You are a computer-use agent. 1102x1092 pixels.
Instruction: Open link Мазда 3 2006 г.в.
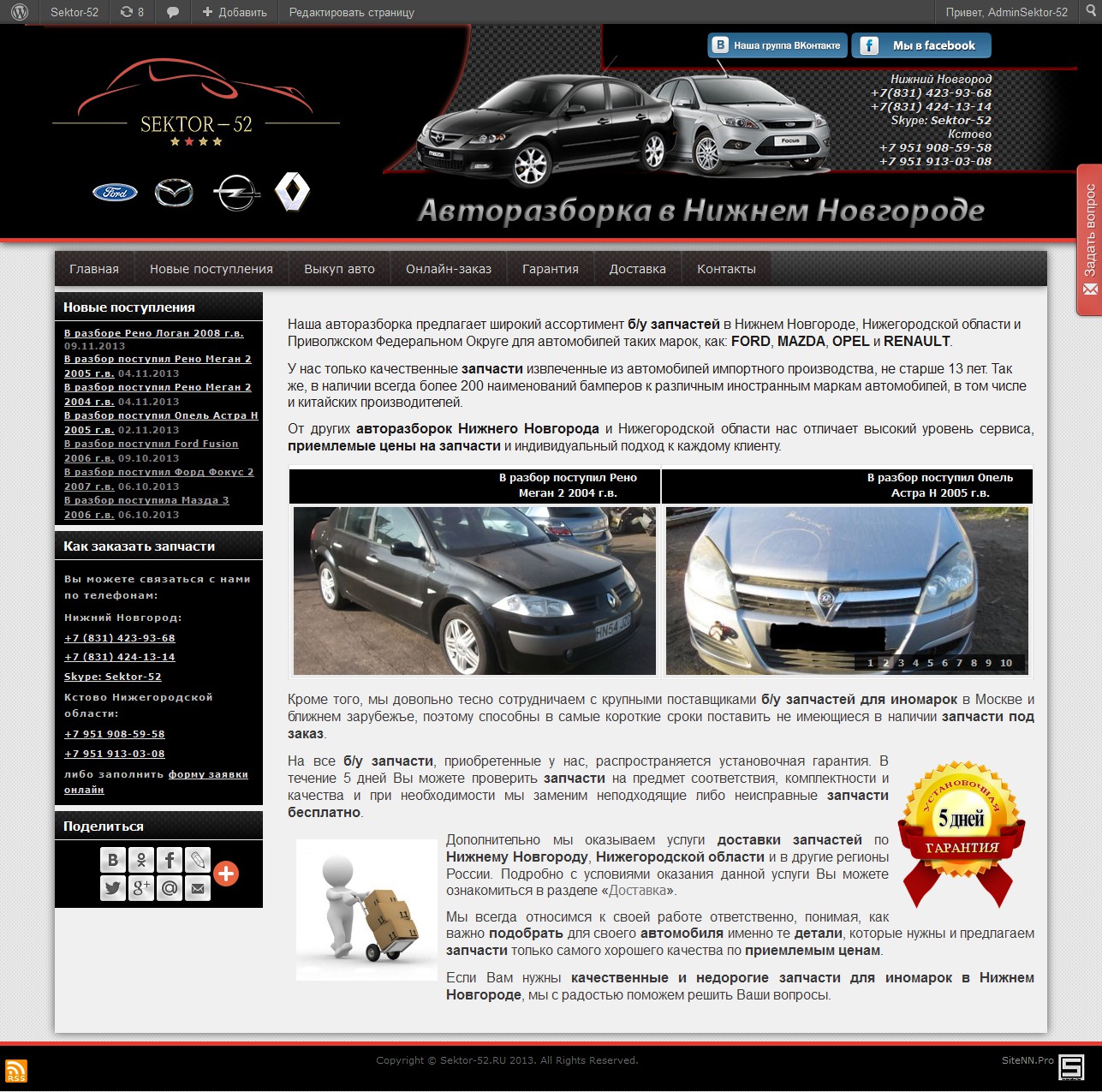pyautogui.click(x=146, y=508)
